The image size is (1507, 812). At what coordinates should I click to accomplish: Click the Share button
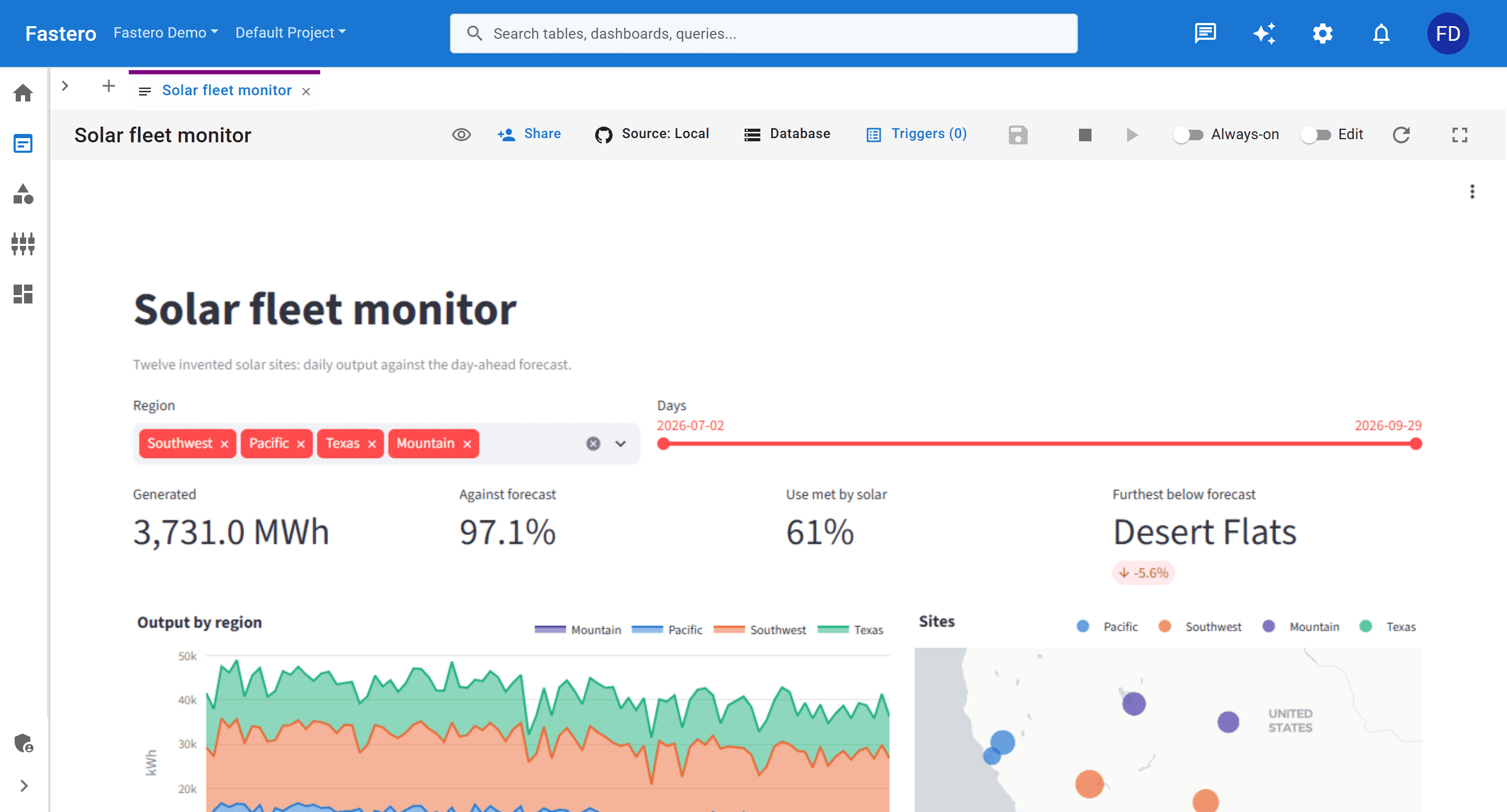coord(529,134)
